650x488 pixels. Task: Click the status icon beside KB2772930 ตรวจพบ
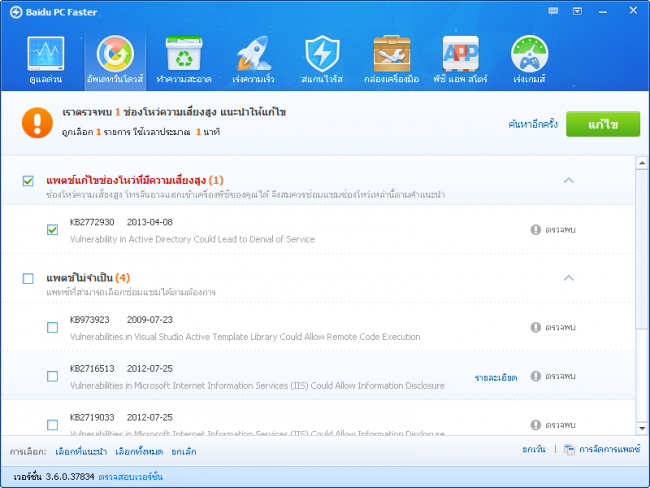[x=536, y=230]
